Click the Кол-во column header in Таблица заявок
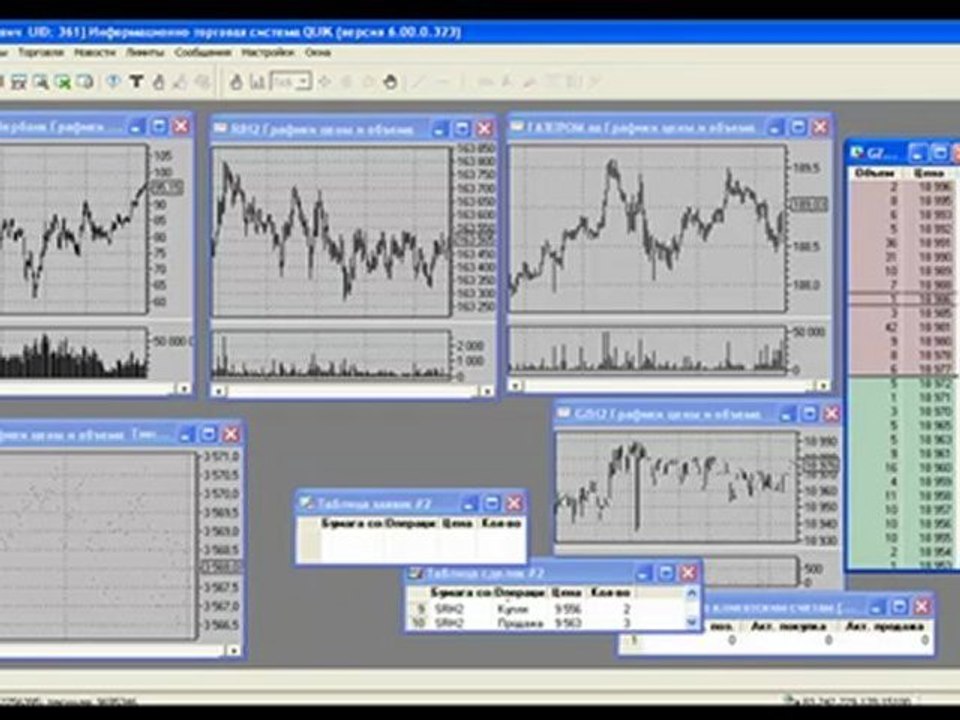The image size is (960, 720). tap(501, 523)
